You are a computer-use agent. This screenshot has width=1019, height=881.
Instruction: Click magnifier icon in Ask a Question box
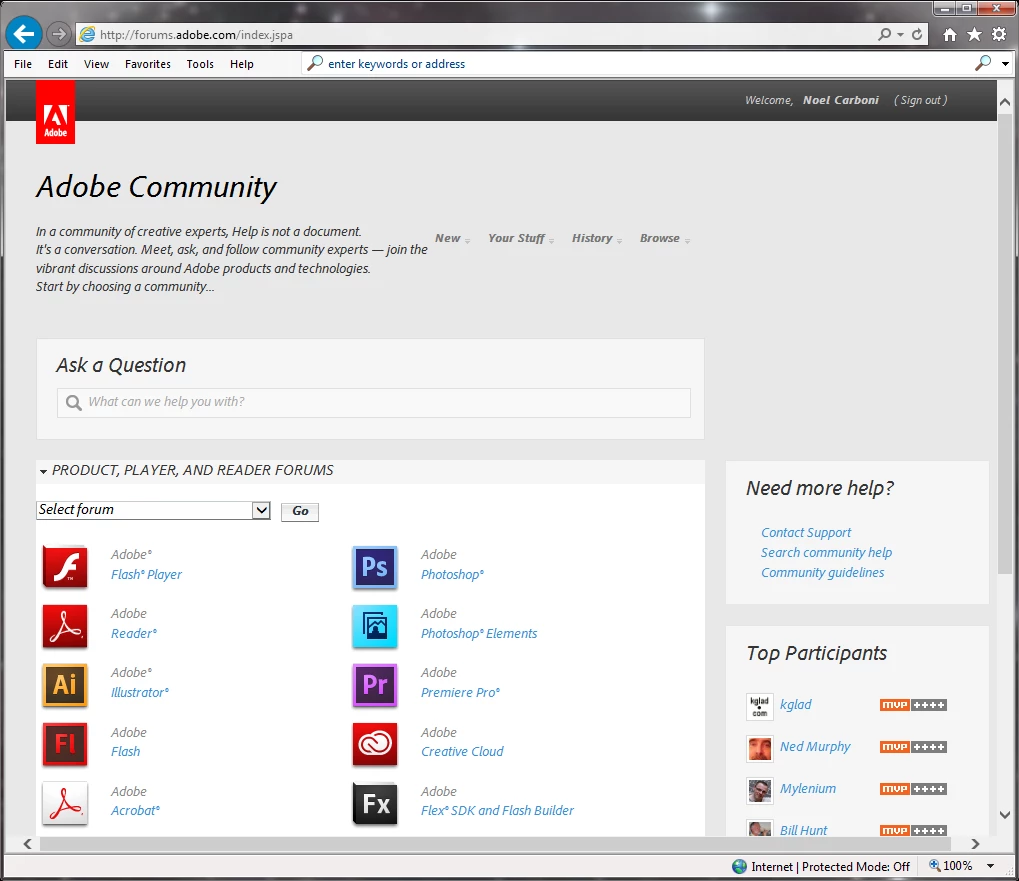pyautogui.click(x=73, y=403)
